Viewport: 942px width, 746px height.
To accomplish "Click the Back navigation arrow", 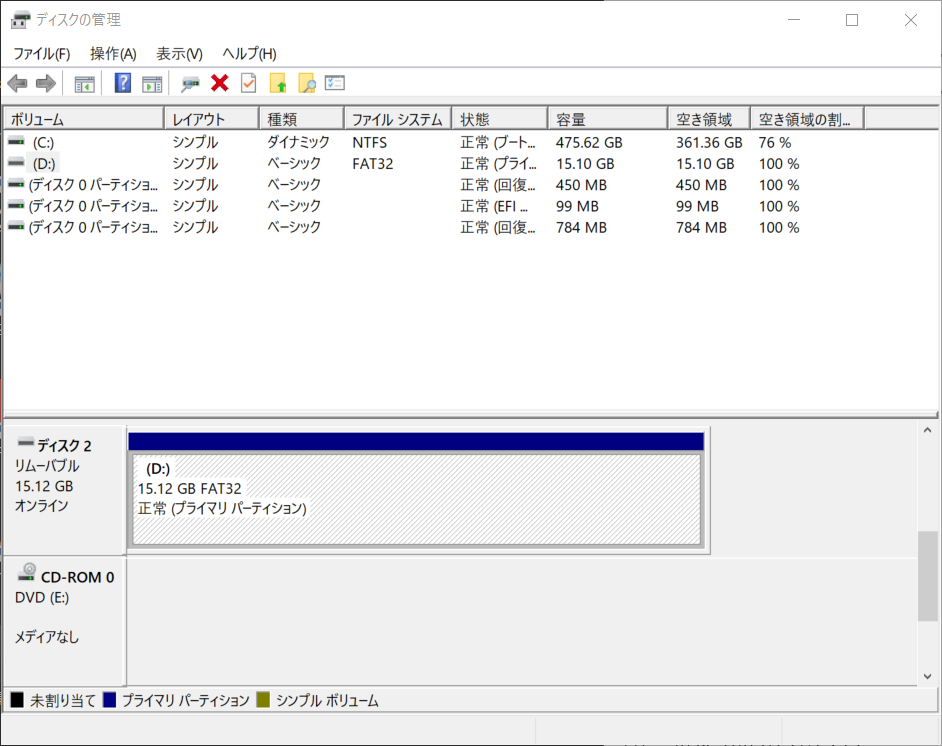I will [17, 83].
